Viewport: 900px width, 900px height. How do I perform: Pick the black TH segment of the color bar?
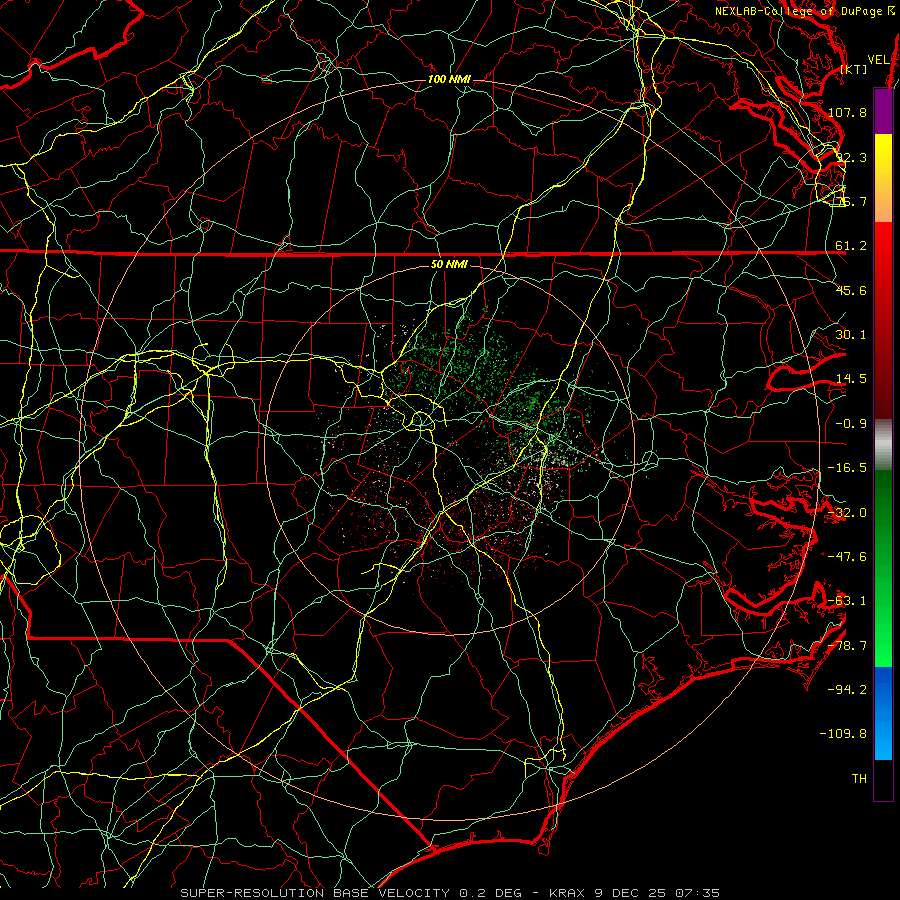(x=883, y=779)
